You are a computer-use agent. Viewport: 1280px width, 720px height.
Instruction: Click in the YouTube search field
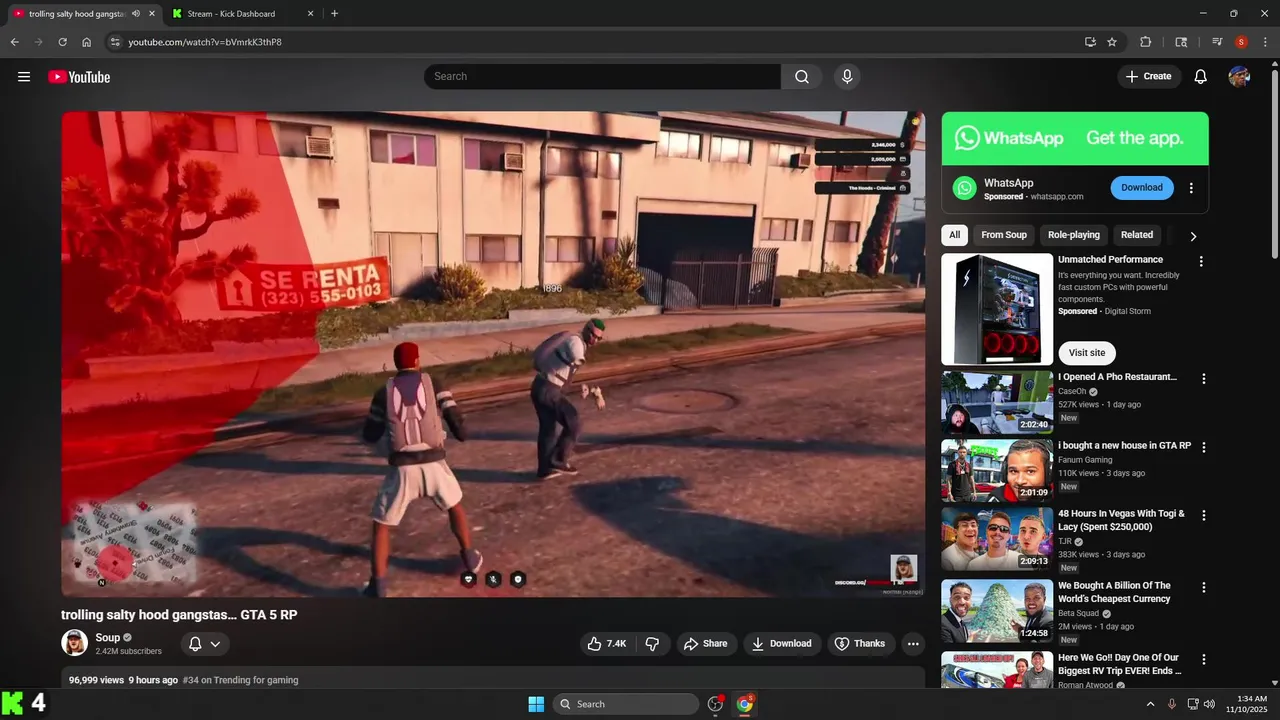point(602,77)
